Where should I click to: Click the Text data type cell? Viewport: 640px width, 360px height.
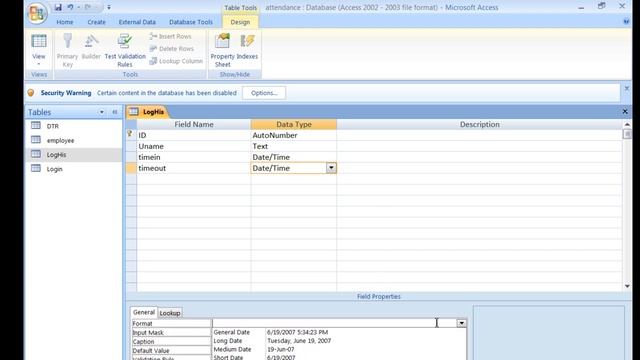click(294, 146)
